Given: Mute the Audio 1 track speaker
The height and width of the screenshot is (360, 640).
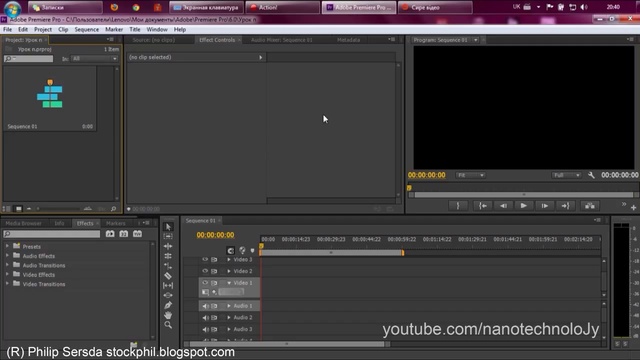Looking at the screenshot, I should coord(205,306).
